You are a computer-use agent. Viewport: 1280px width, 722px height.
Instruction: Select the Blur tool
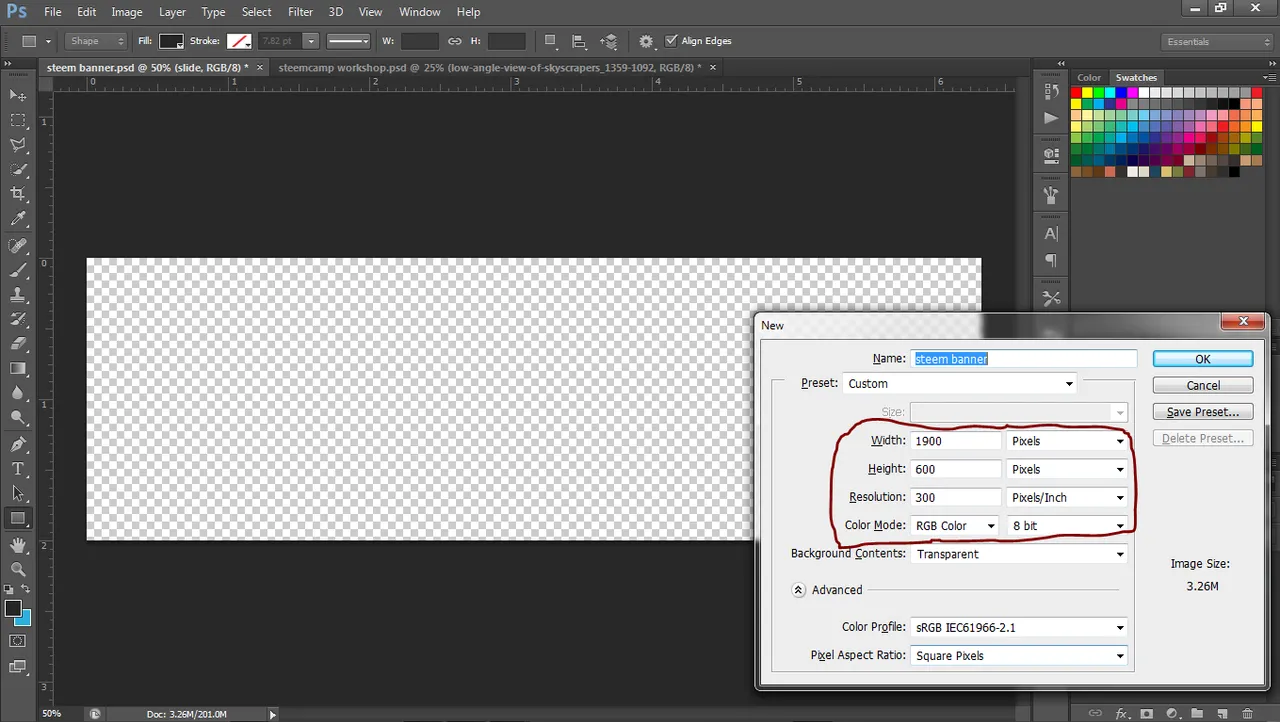point(18,394)
